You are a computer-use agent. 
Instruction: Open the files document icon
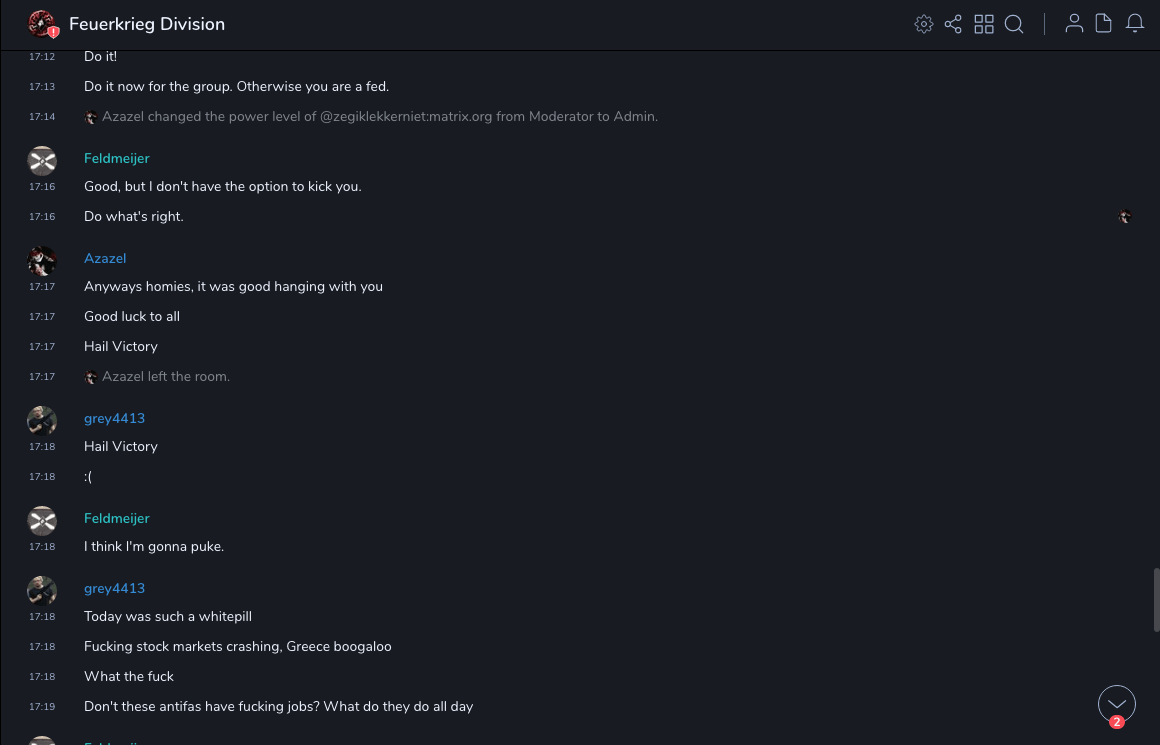1104,24
